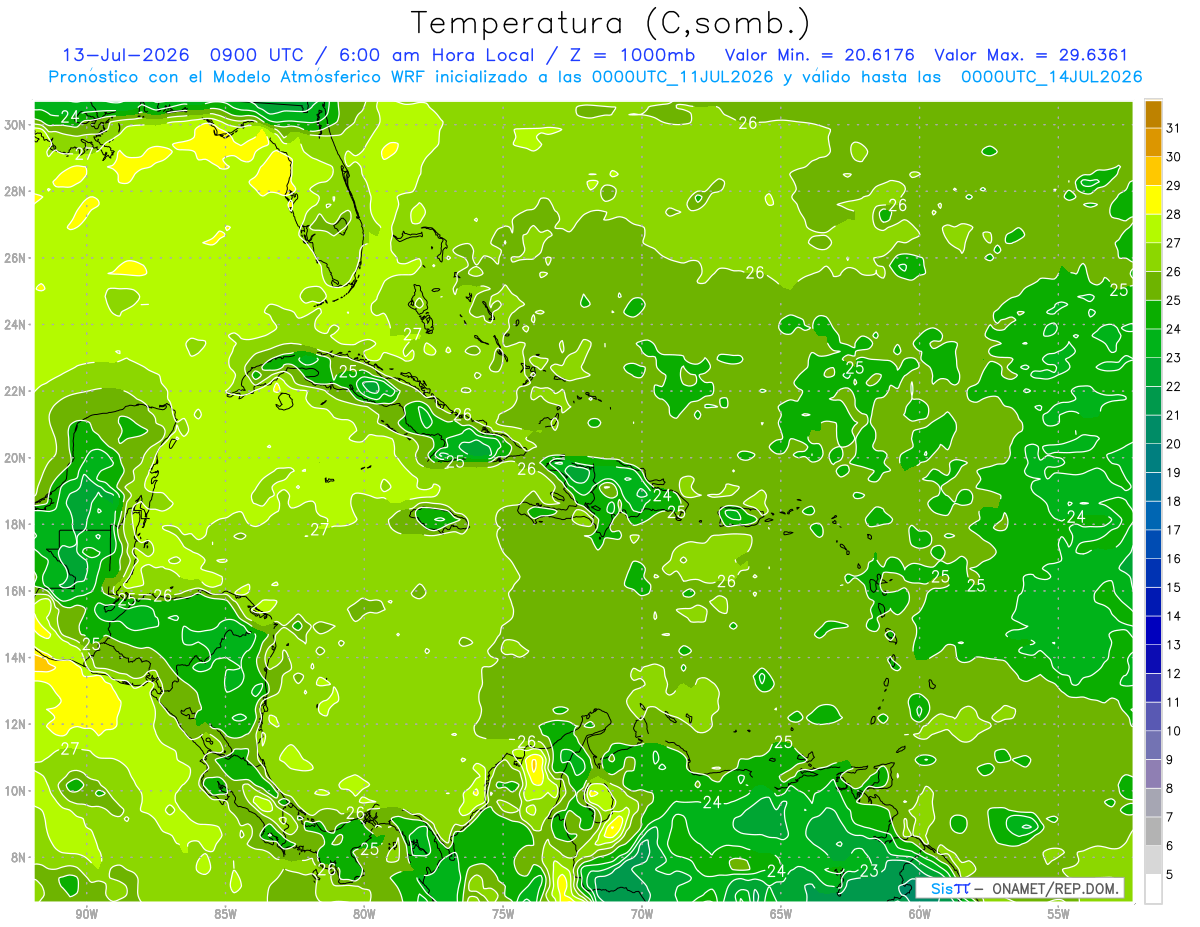Screen dimensions: 1200x927
Task: Click the 85W longitude axis label
Action: [x=225, y=913]
